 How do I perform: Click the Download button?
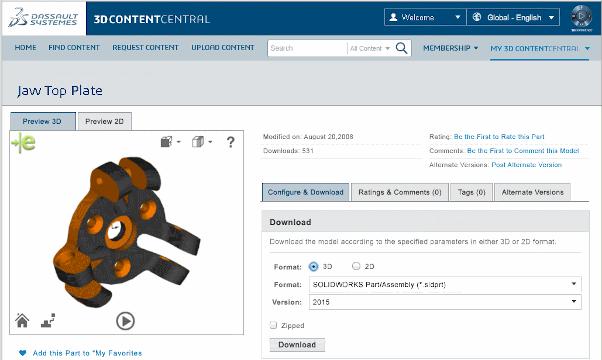pos(297,345)
